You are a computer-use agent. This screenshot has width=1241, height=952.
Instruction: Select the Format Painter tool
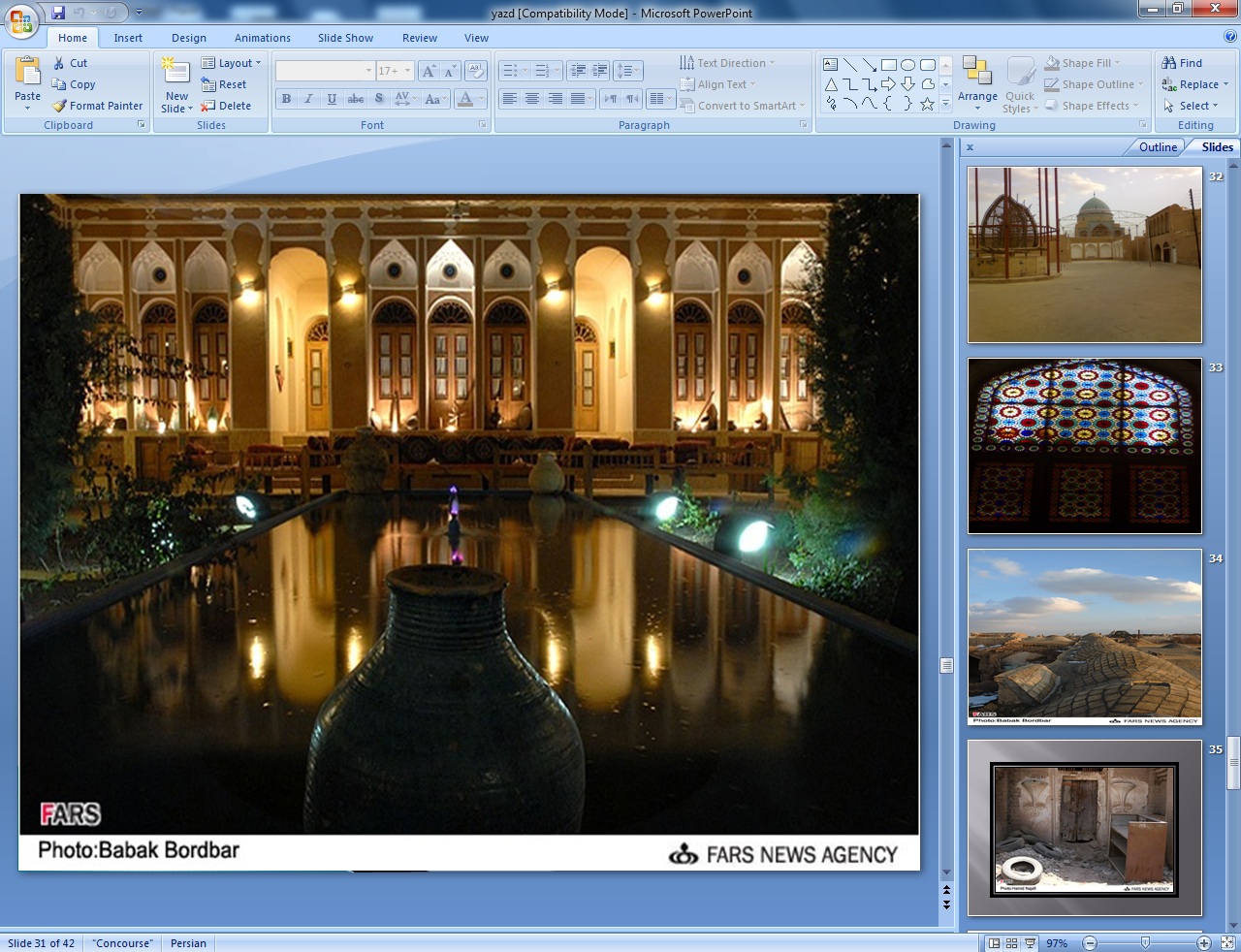click(97, 106)
